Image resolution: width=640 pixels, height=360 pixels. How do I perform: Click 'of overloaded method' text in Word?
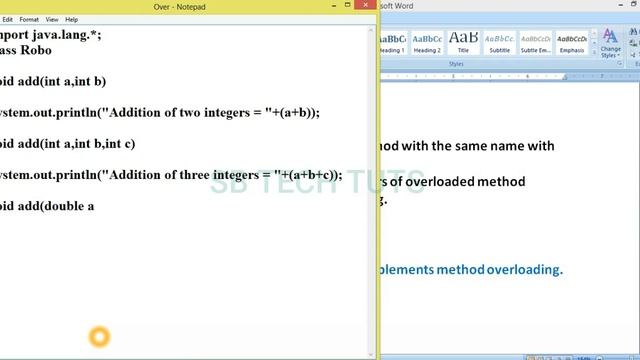coord(457,181)
